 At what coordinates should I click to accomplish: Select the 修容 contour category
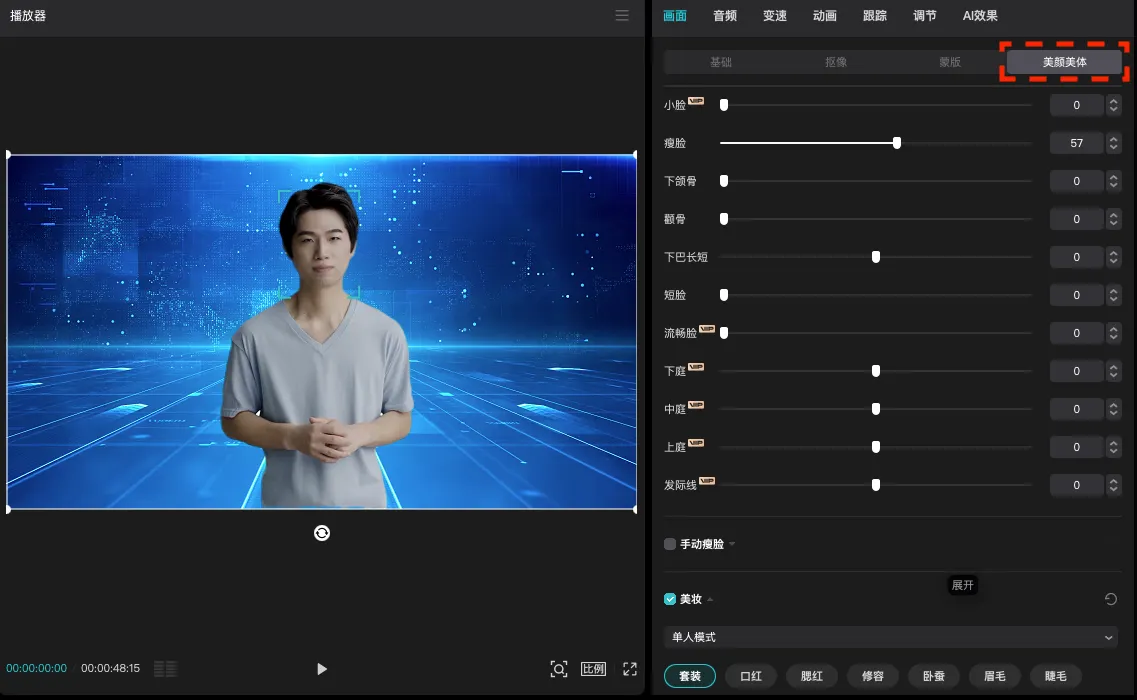(x=872, y=676)
